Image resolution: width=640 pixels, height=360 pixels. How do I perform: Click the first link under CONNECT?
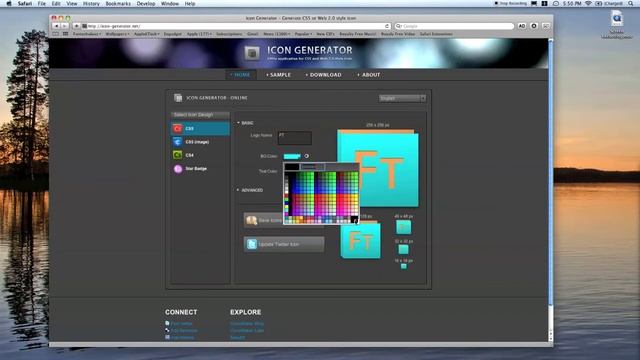(181, 324)
